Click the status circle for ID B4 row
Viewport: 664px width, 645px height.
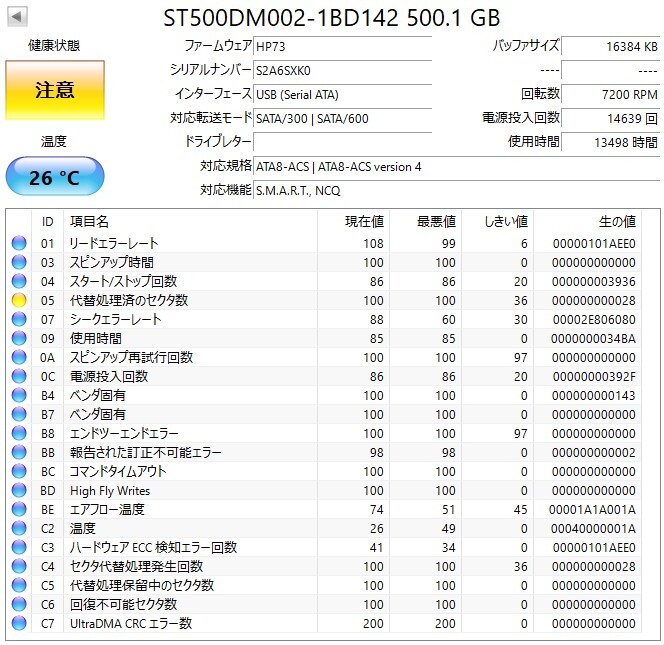click(19, 395)
